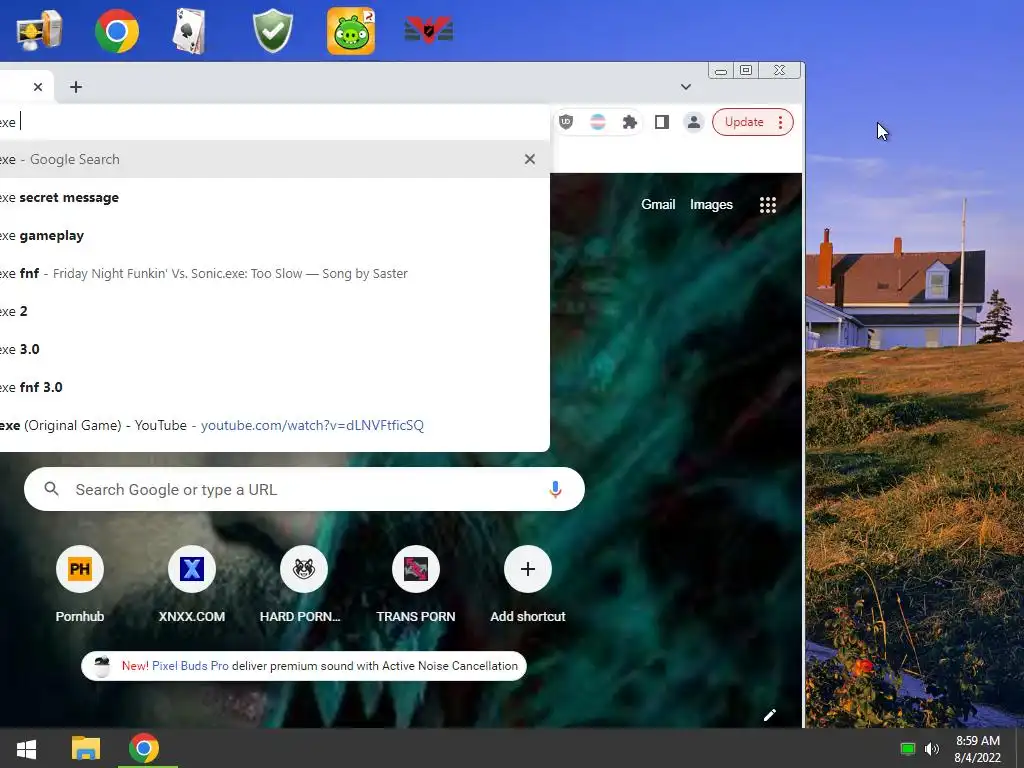The image size is (1024, 768).
Task: Open the Chrome desktop shortcut
Action: tap(117, 31)
